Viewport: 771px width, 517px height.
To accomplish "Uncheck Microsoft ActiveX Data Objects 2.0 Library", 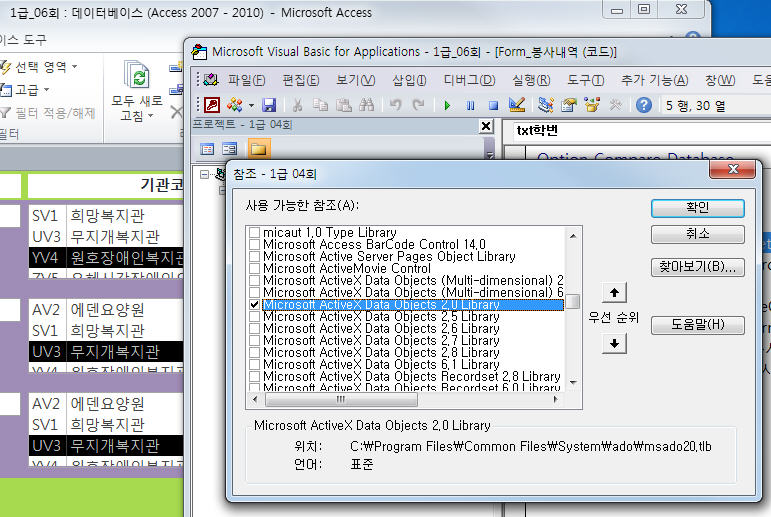I will pos(255,304).
